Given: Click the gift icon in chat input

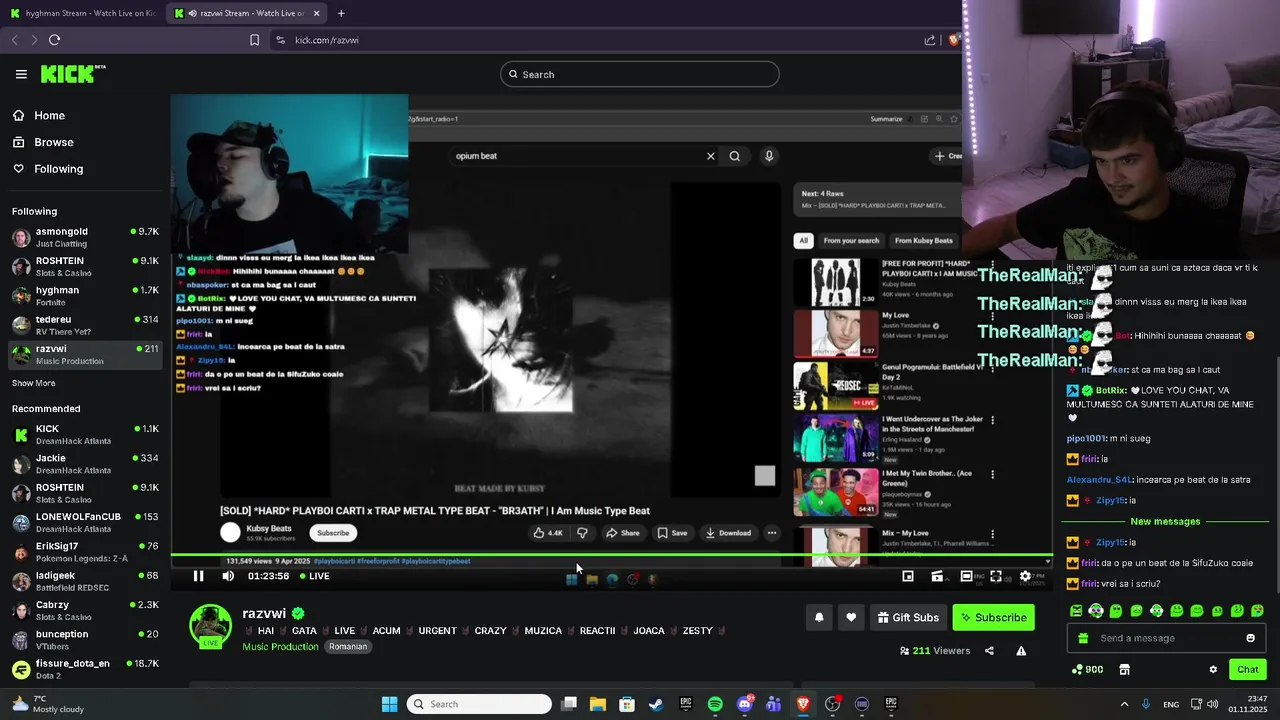Looking at the screenshot, I should [1083, 638].
